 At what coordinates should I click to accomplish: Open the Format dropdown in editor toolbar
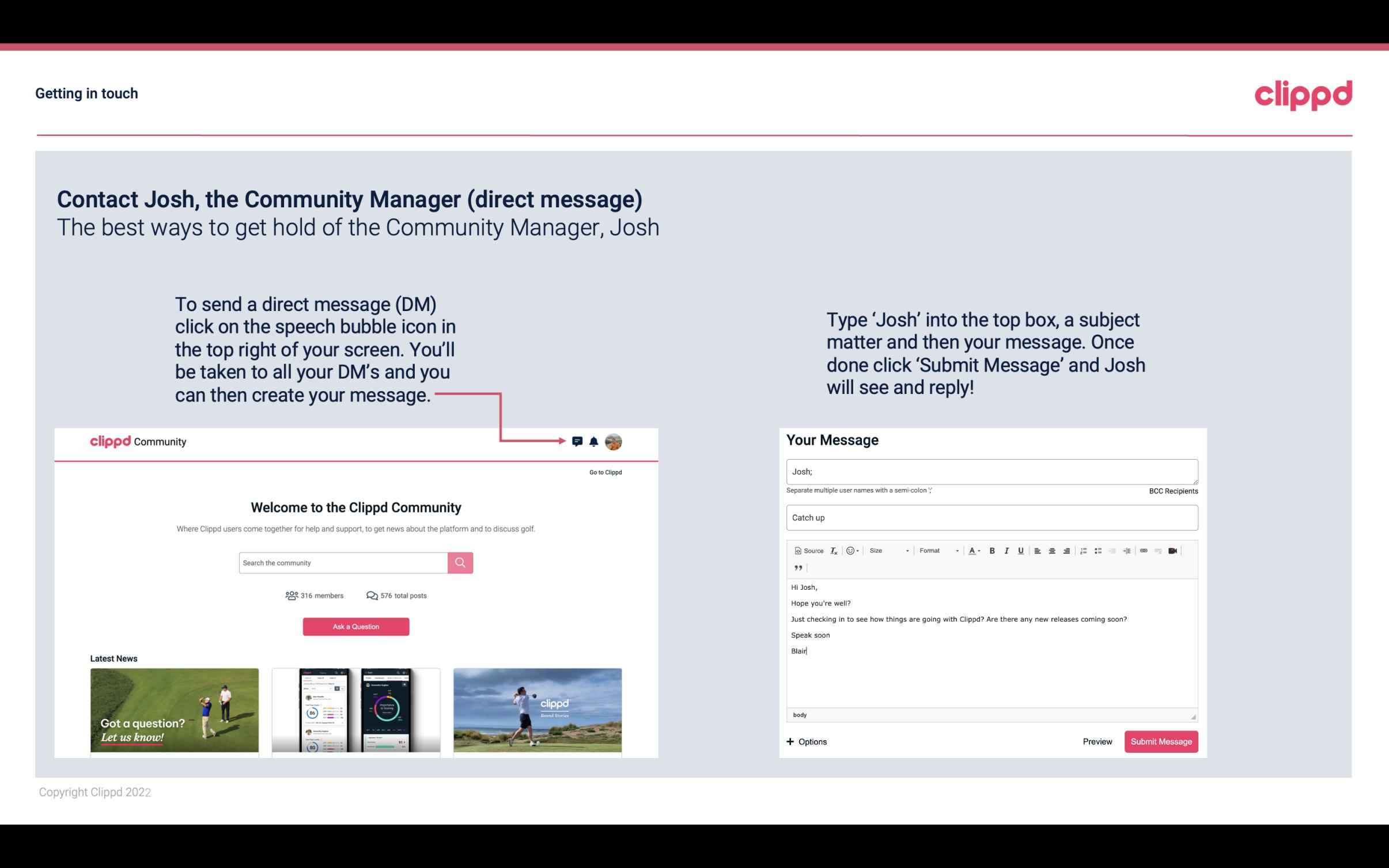936,551
